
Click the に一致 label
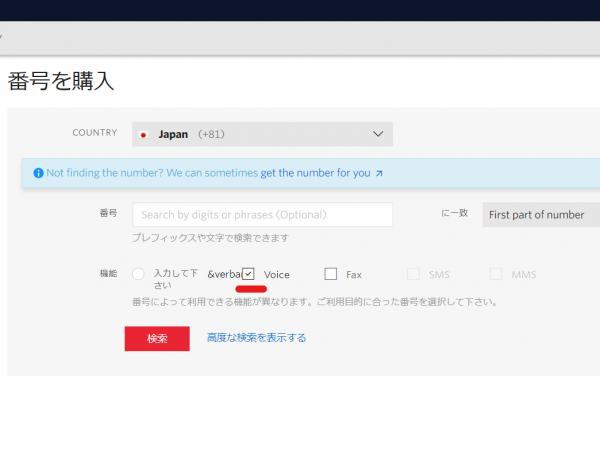(455, 213)
